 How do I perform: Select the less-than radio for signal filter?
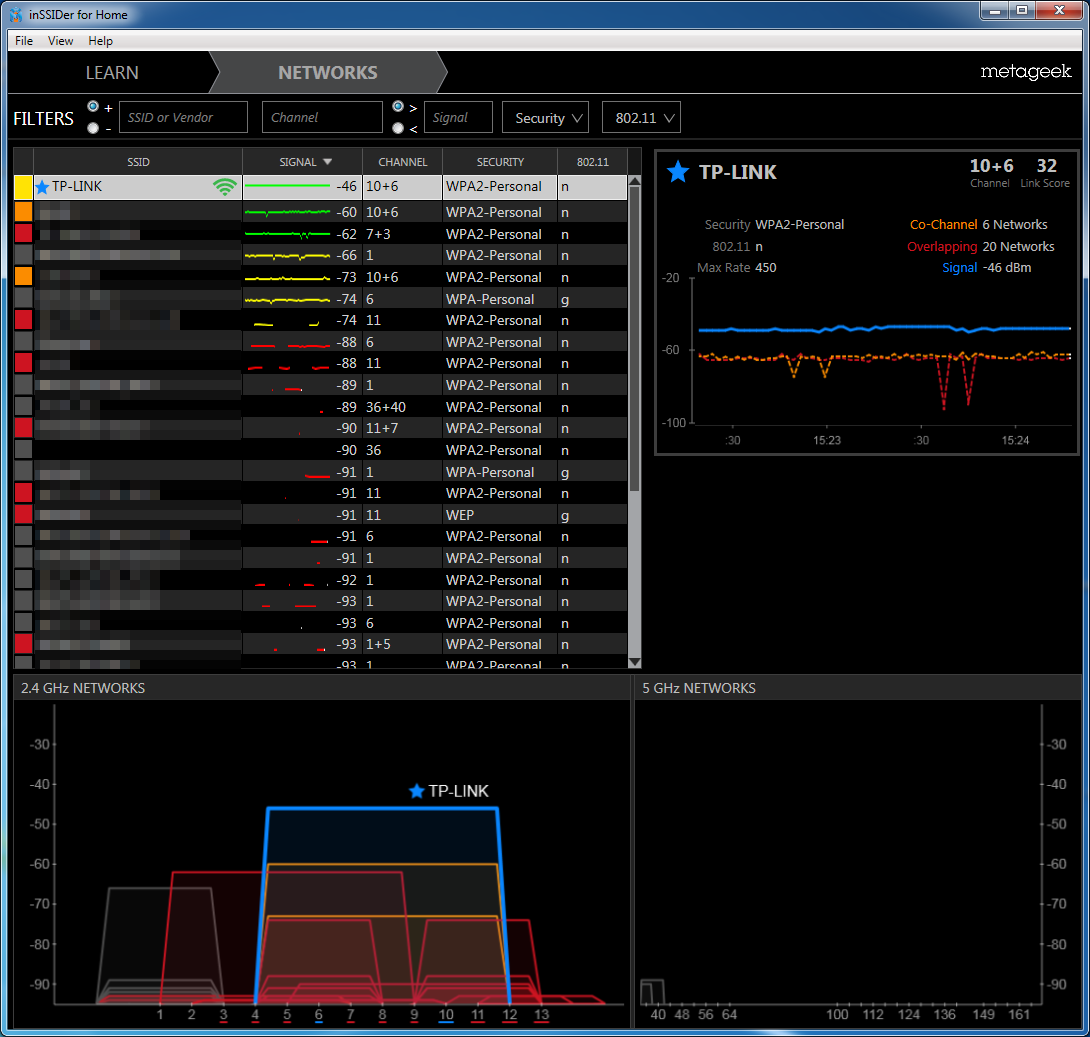click(398, 128)
